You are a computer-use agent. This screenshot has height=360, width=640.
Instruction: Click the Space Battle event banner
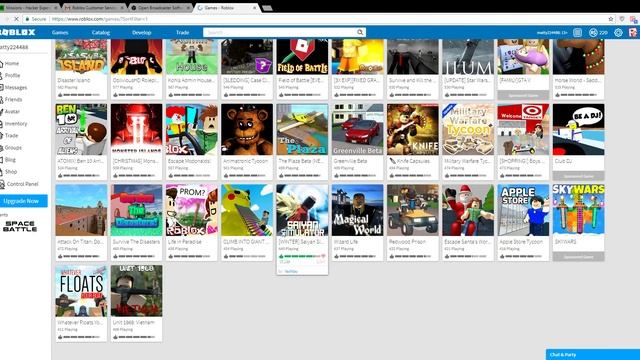(20, 226)
